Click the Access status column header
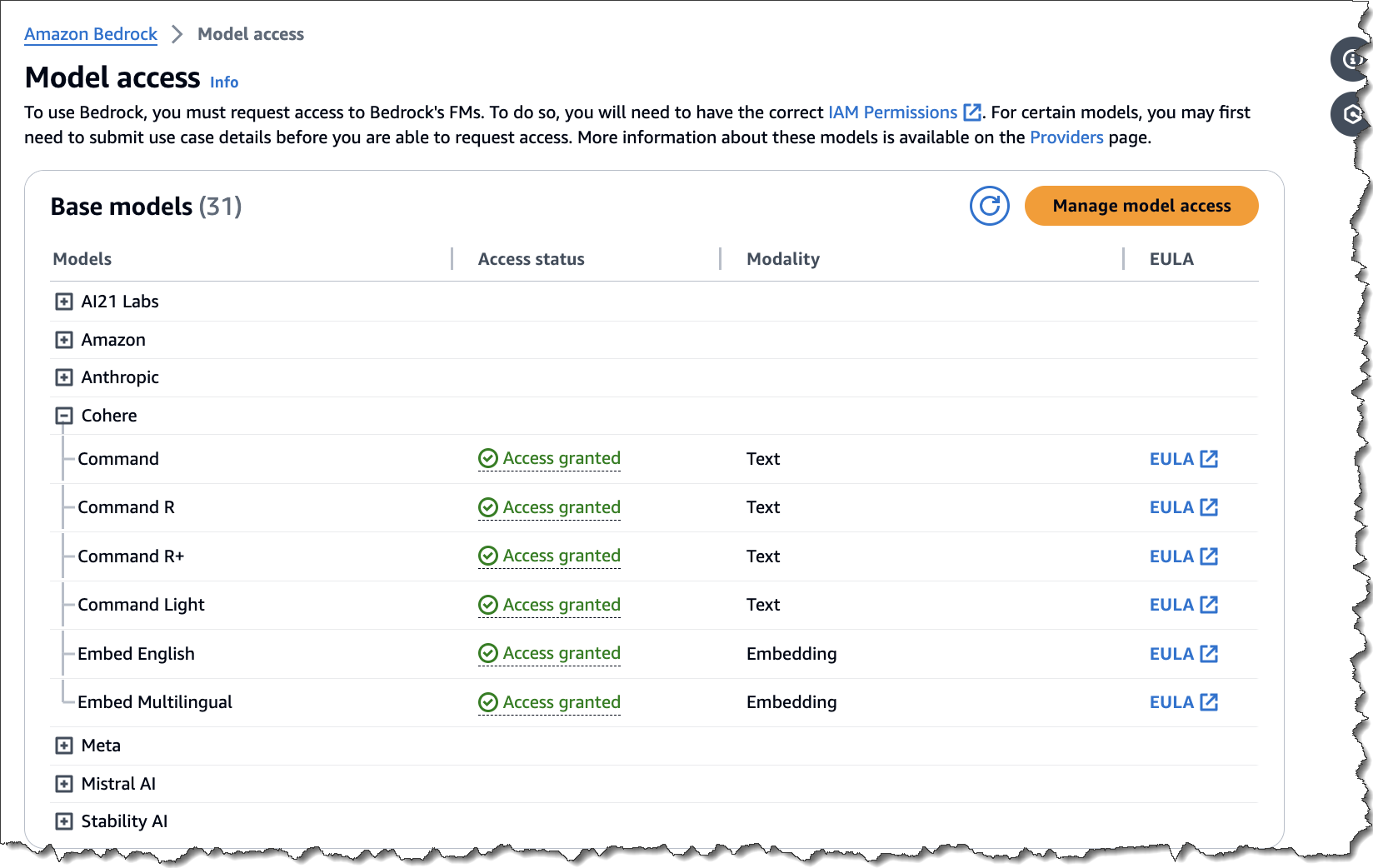 click(532, 259)
